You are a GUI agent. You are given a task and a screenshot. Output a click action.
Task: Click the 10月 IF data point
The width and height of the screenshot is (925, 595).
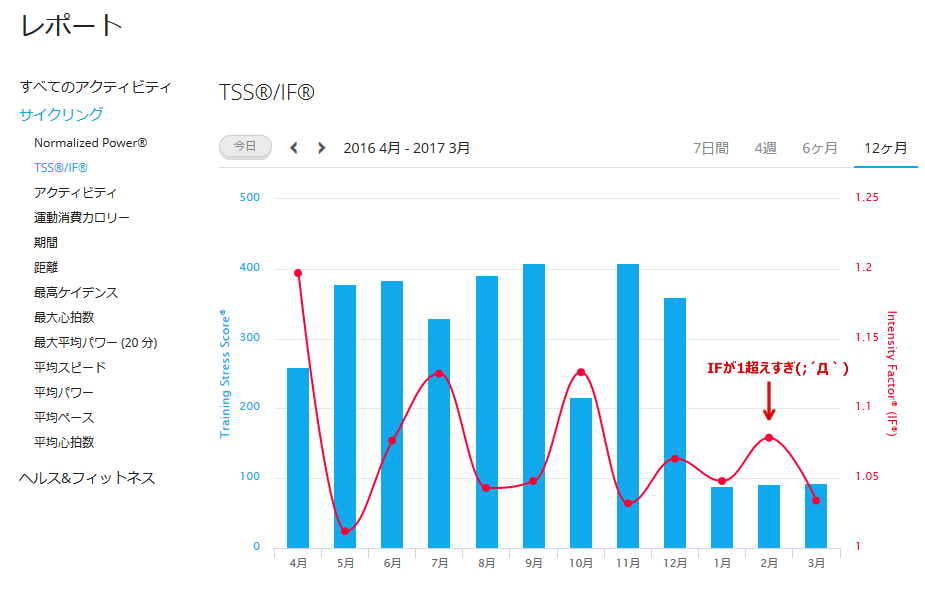581,372
